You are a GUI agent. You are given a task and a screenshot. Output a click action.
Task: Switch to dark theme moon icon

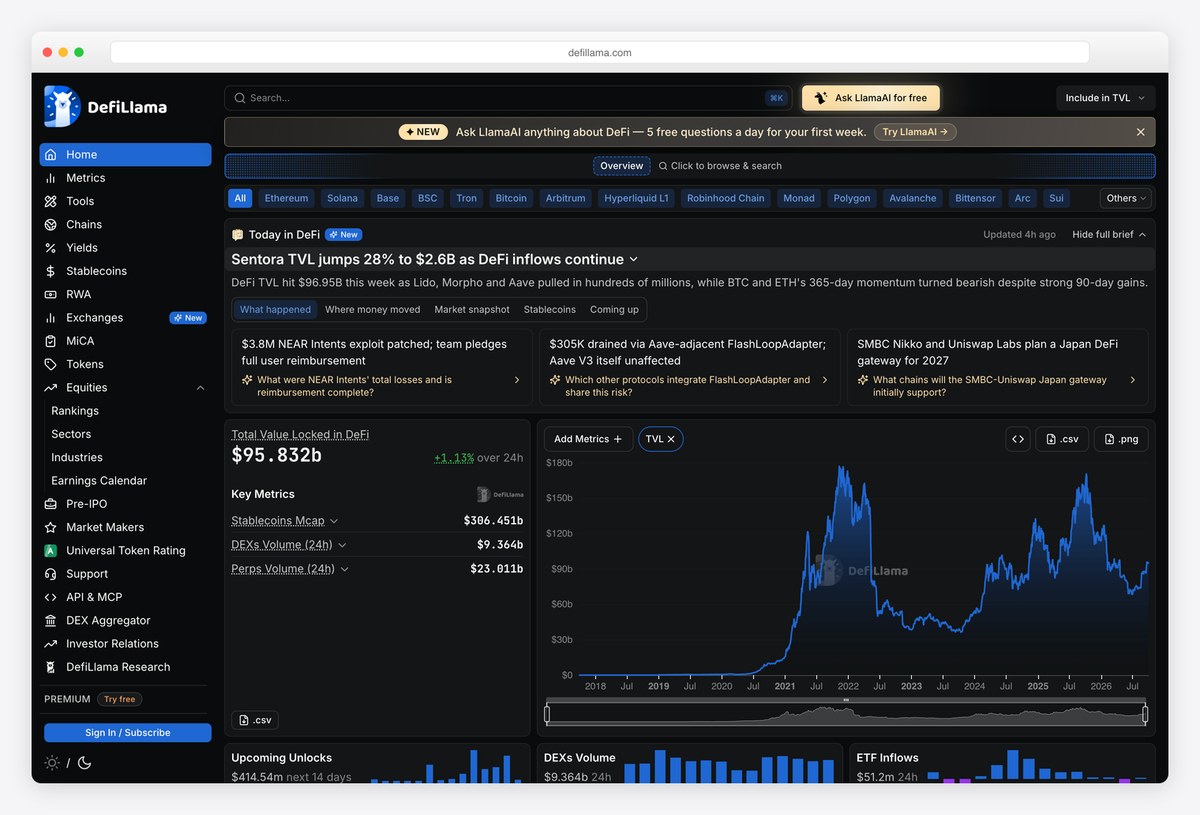tap(84, 763)
